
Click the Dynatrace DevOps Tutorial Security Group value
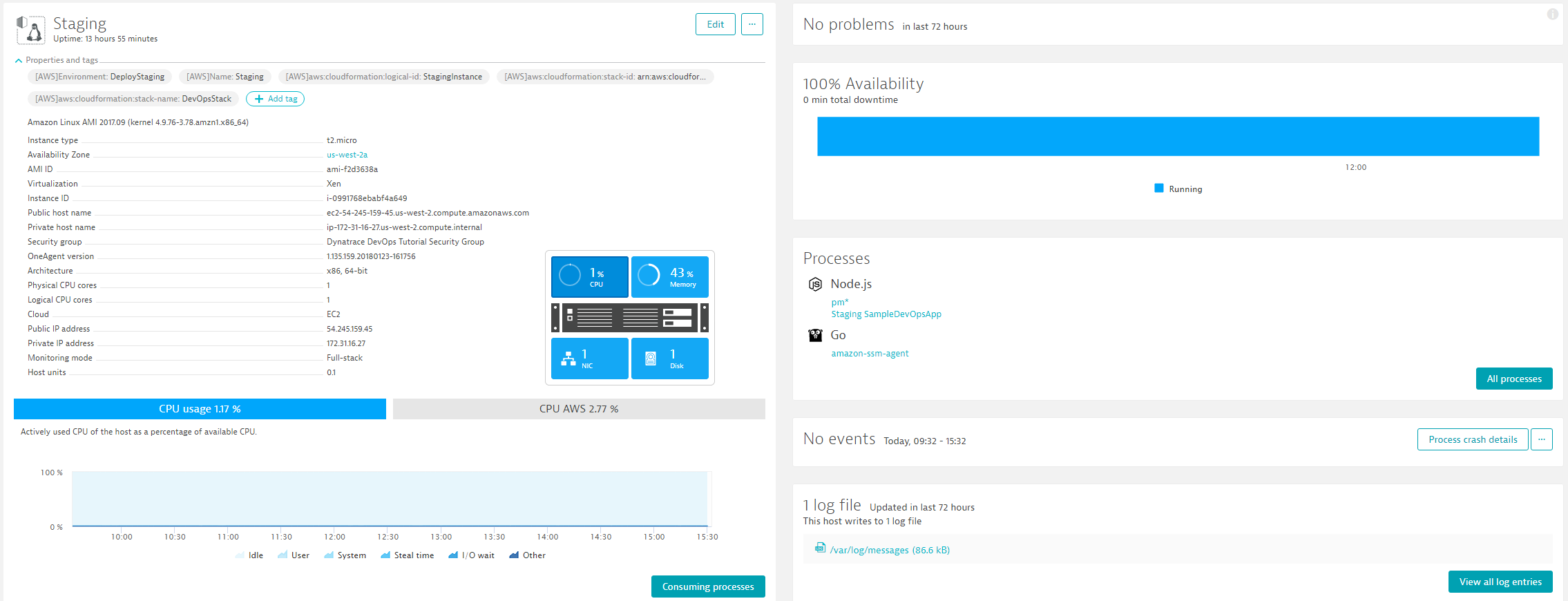(405, 242)
